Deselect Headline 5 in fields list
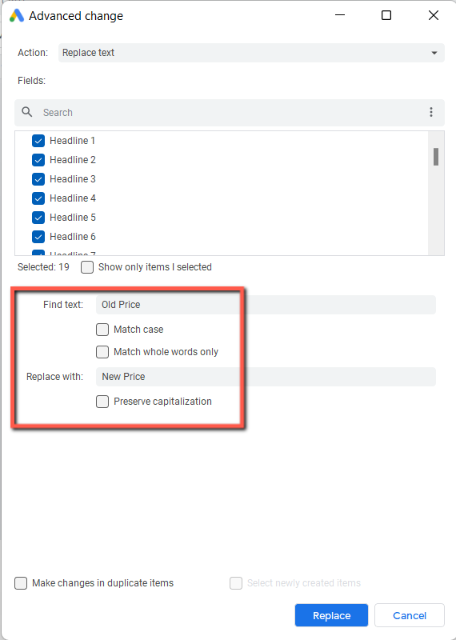This screenshot has width=456, height=640. coord(38,218)
